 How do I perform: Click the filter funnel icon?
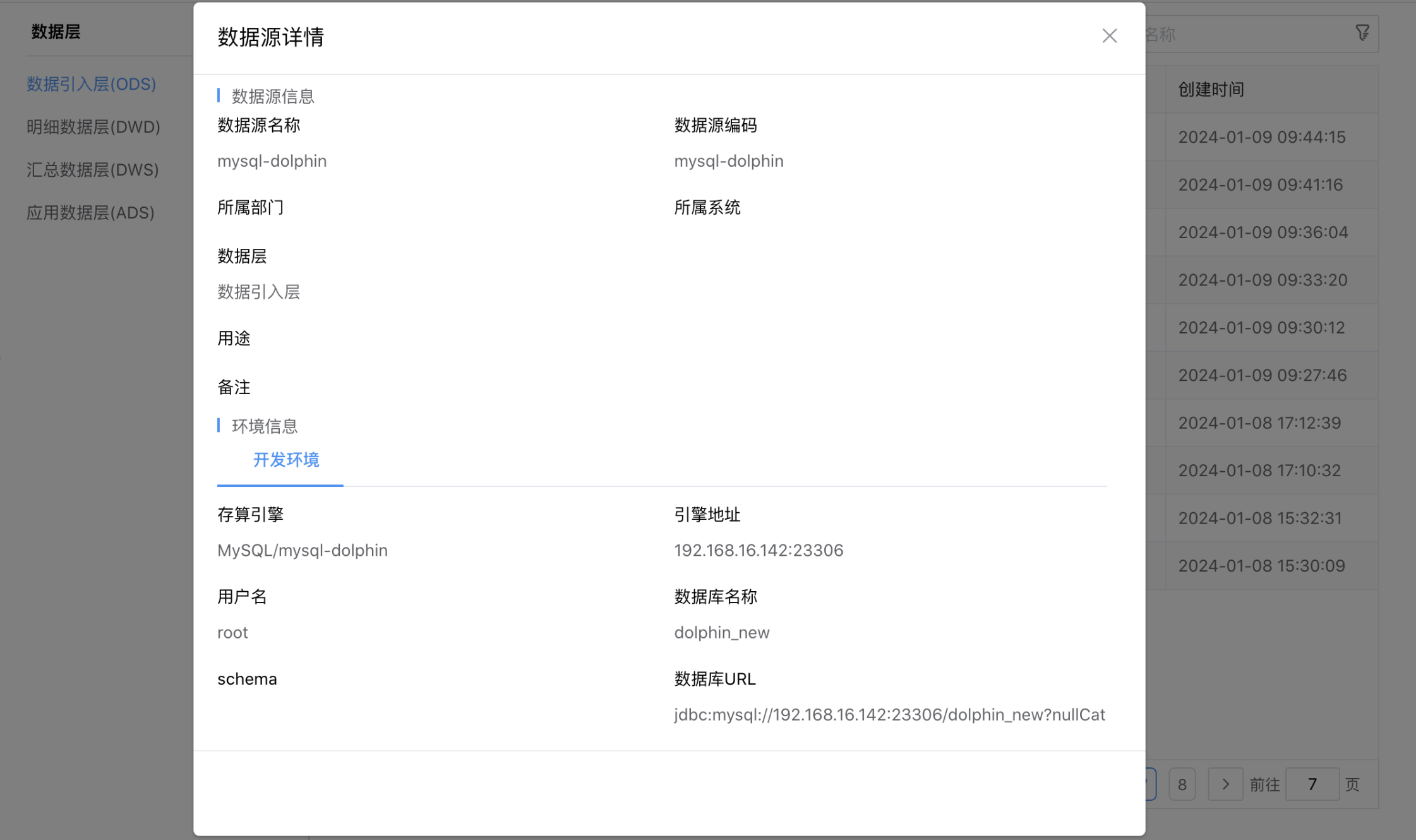coord(1362,33)
